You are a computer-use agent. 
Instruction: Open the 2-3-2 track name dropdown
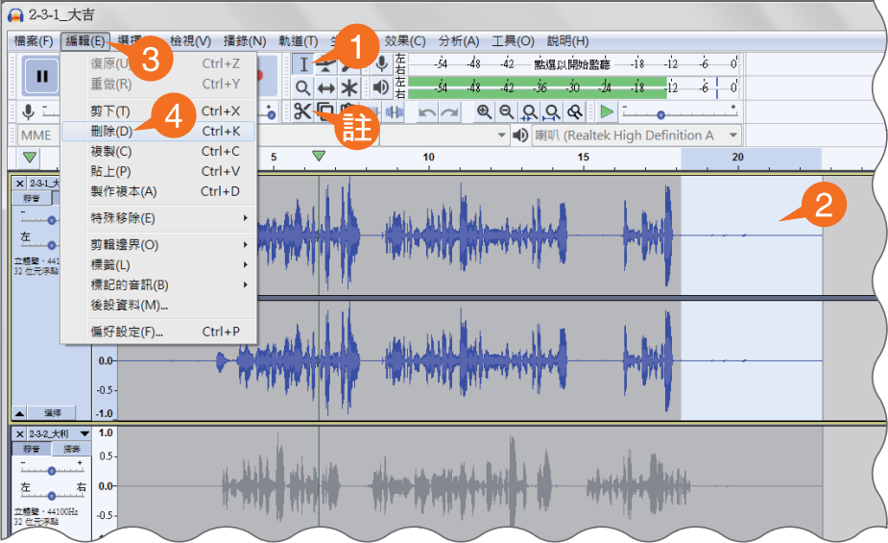[85, 434]
